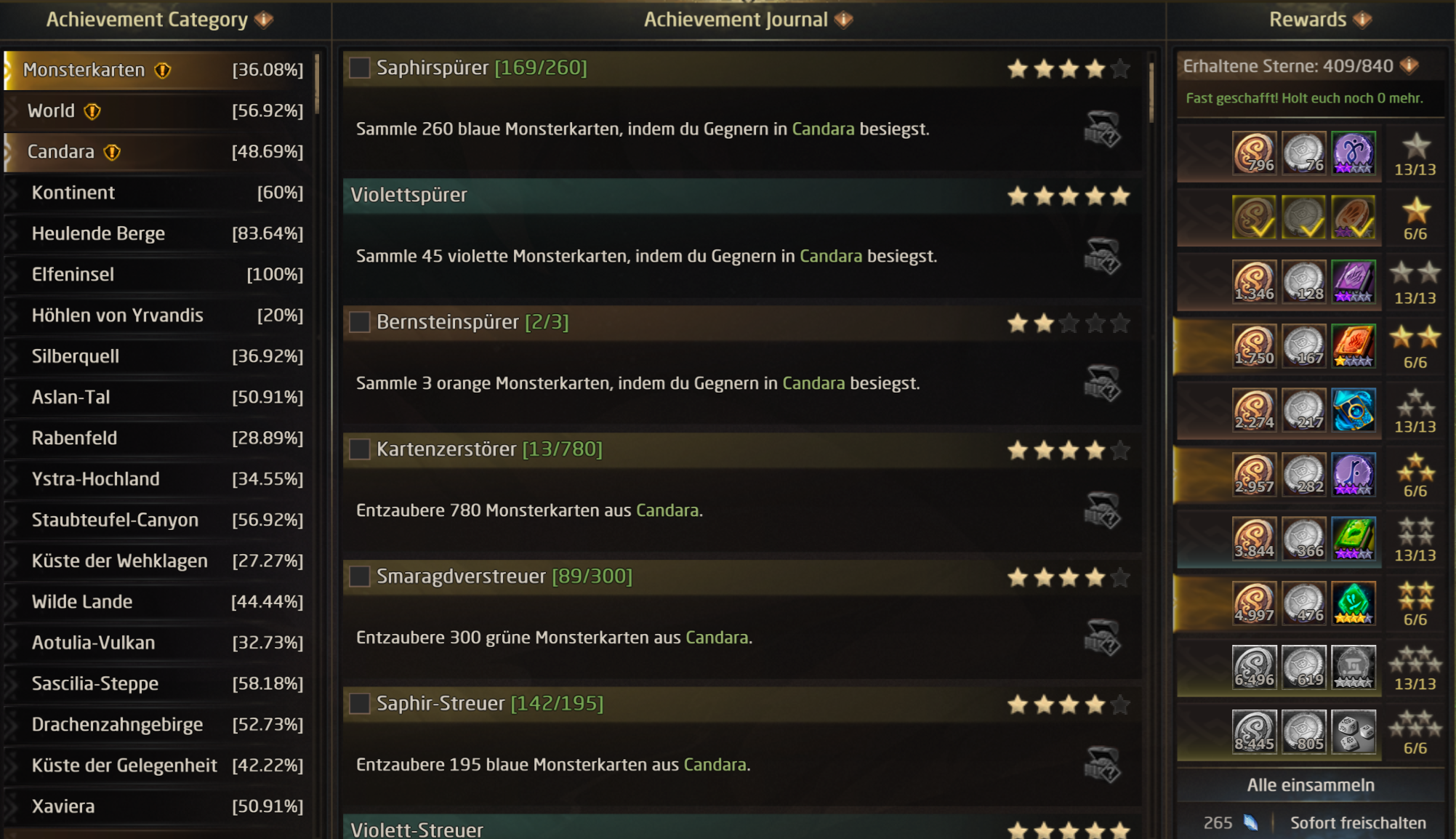Screen dimensions: 1456x839
Task: Enable the Bernsteinspürer checkbox
Action: tap(359, 321)
